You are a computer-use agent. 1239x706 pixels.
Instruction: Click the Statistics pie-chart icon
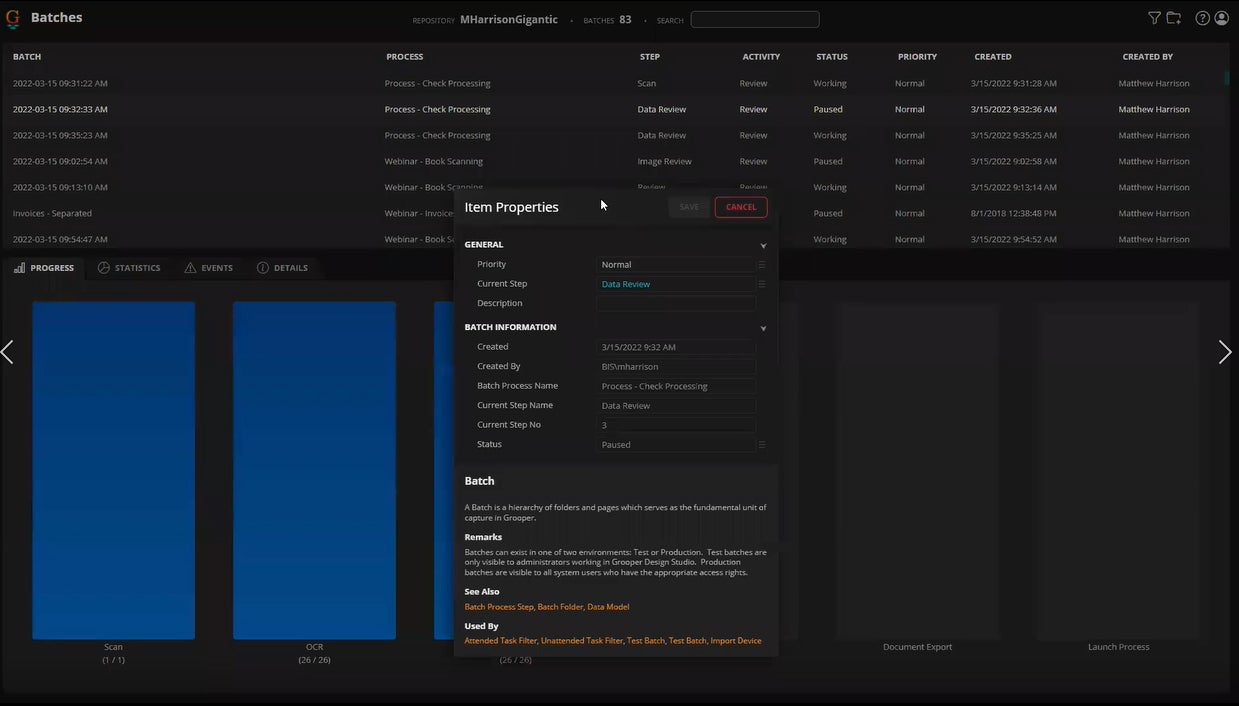click(x=103, y=267)
